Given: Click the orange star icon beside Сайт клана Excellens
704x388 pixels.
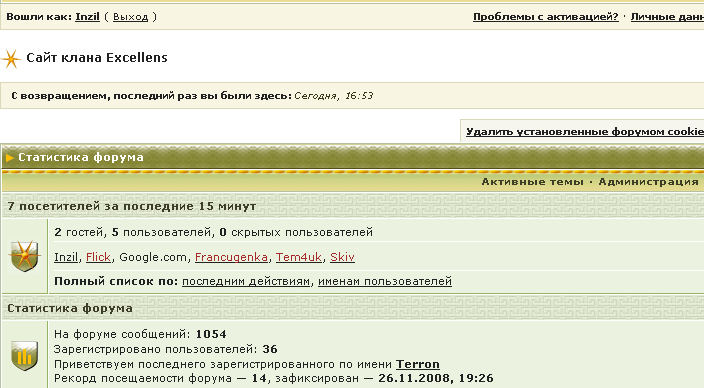Looking at the screenshot, I should click(x=11, y=59).
